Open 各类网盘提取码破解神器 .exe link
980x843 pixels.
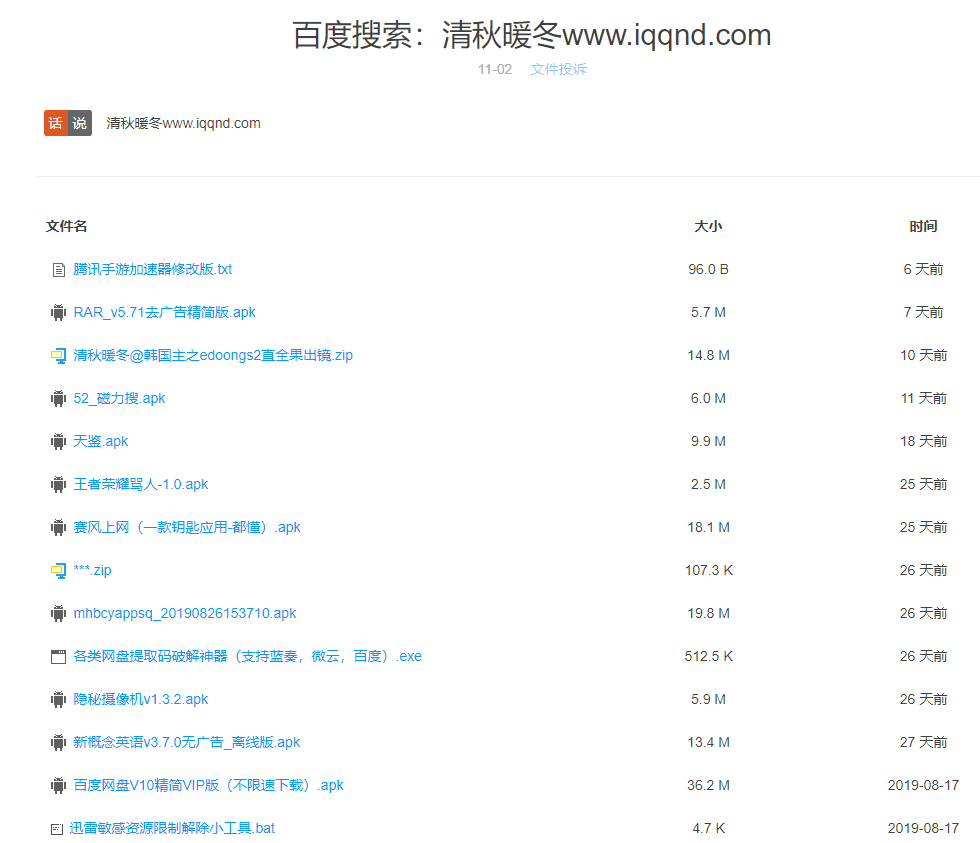coord(248,657)
